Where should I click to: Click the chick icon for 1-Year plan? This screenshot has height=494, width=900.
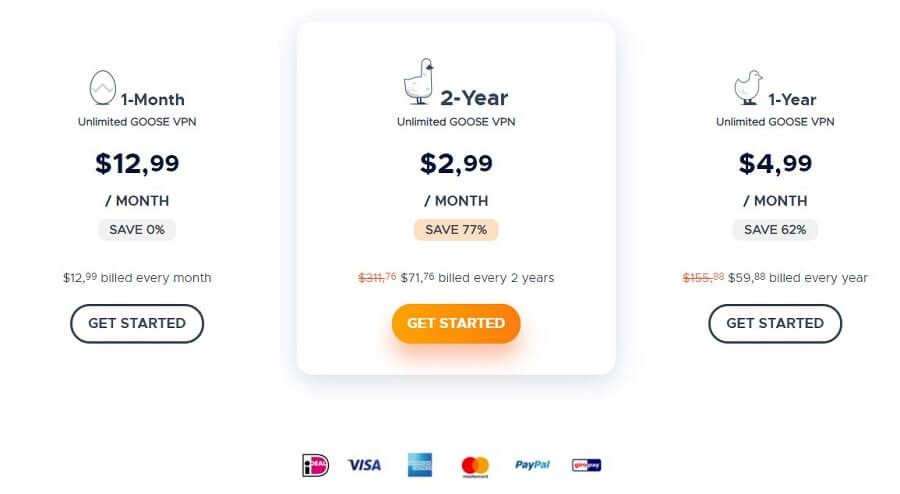click(748, 87)
